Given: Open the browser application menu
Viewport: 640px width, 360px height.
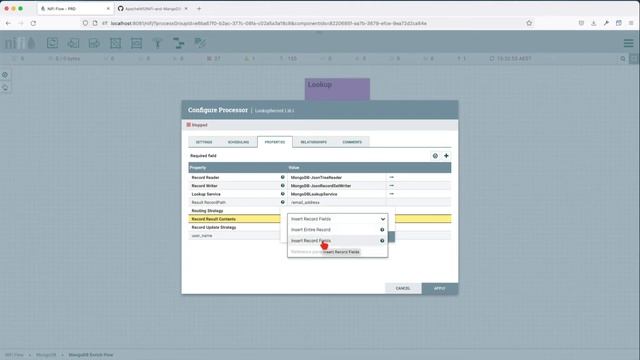Looking at the screenshot, I should (631, 23).
